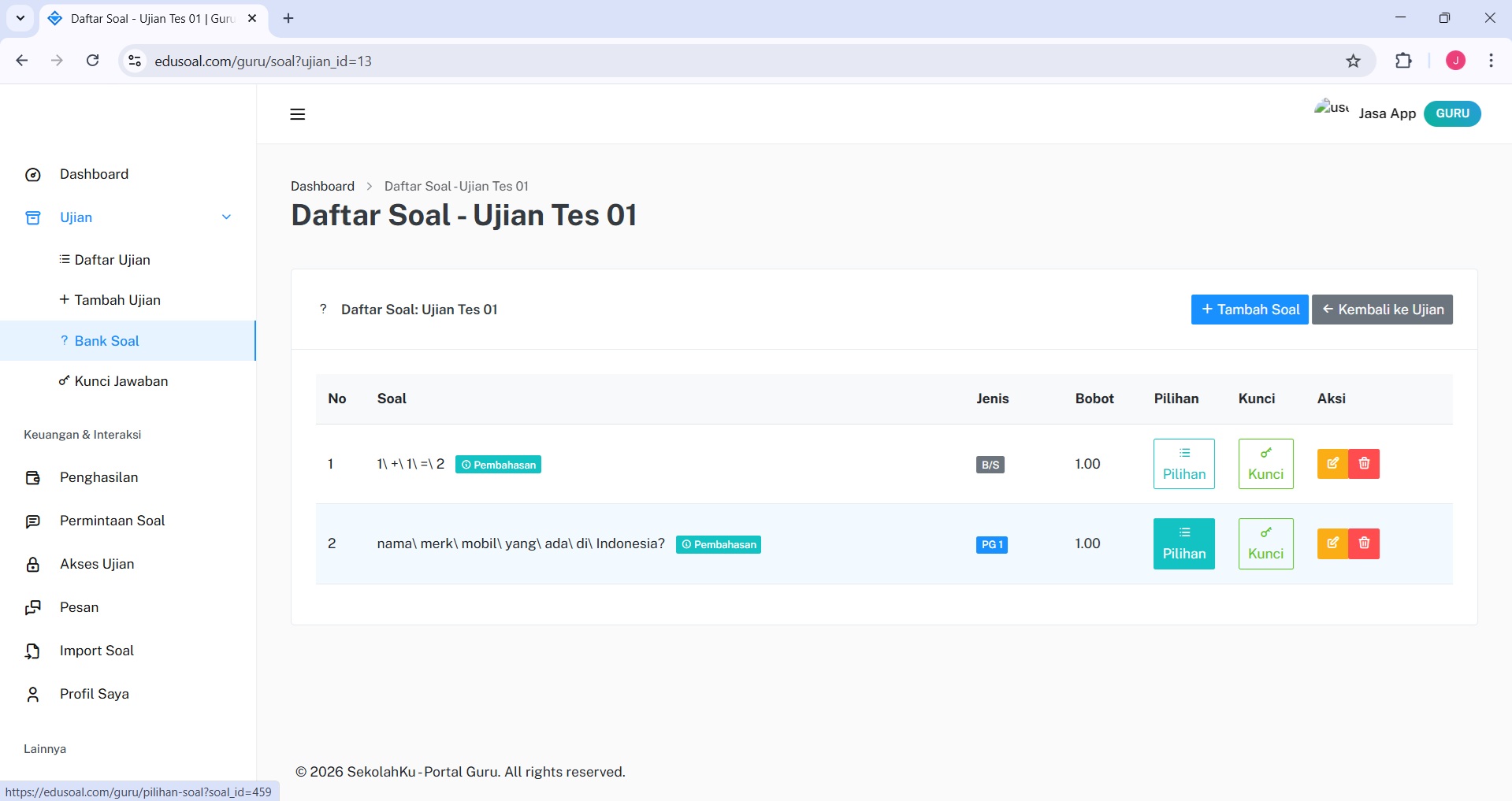Delete question 2 using the red trash icon
Image resolution: width=1512 pixels, height=801 pixels.
coord(1364,543)
